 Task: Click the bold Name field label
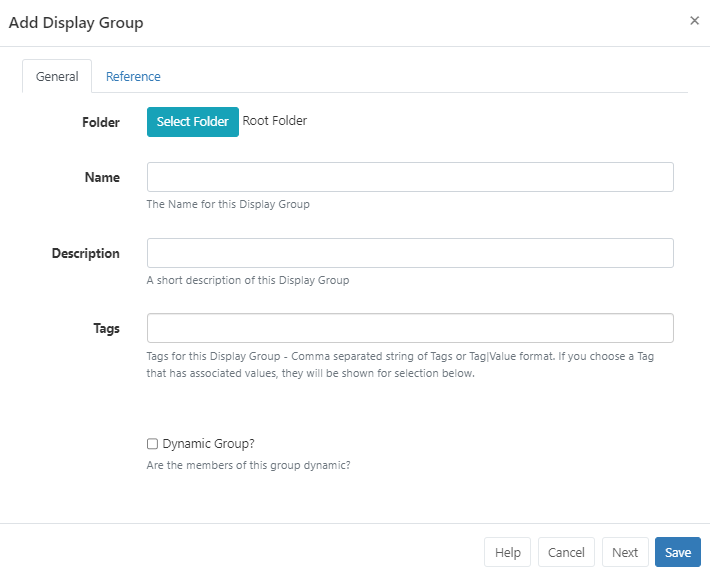[102, 177]
